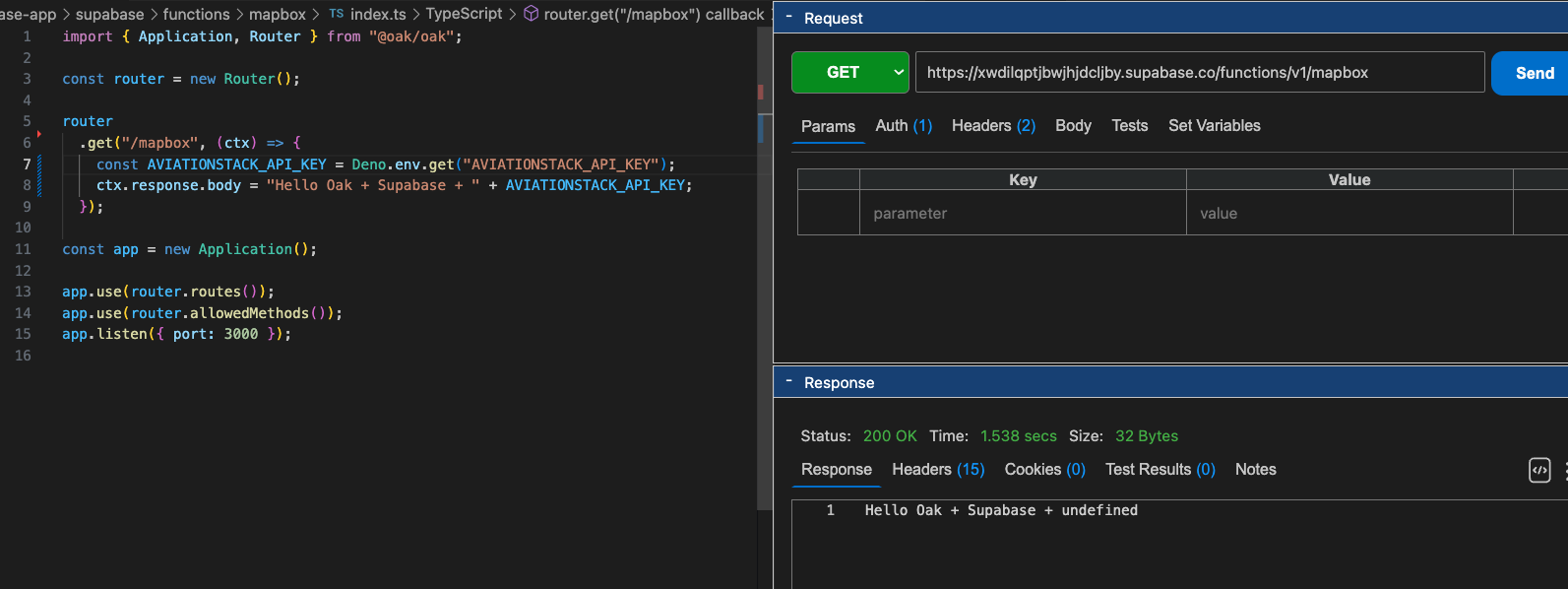Click the '200 OK' status value
This screenshot has width=1568, height=589.
(x=890, y=436)
